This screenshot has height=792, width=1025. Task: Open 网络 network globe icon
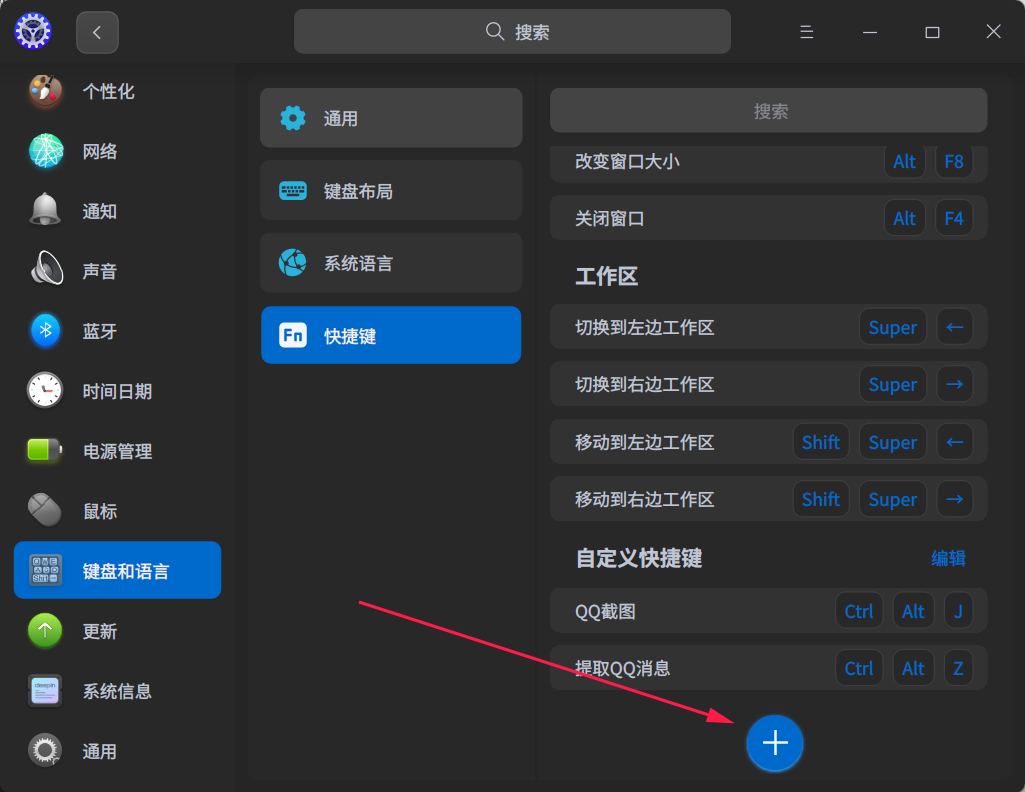click(x=46, y=151)
